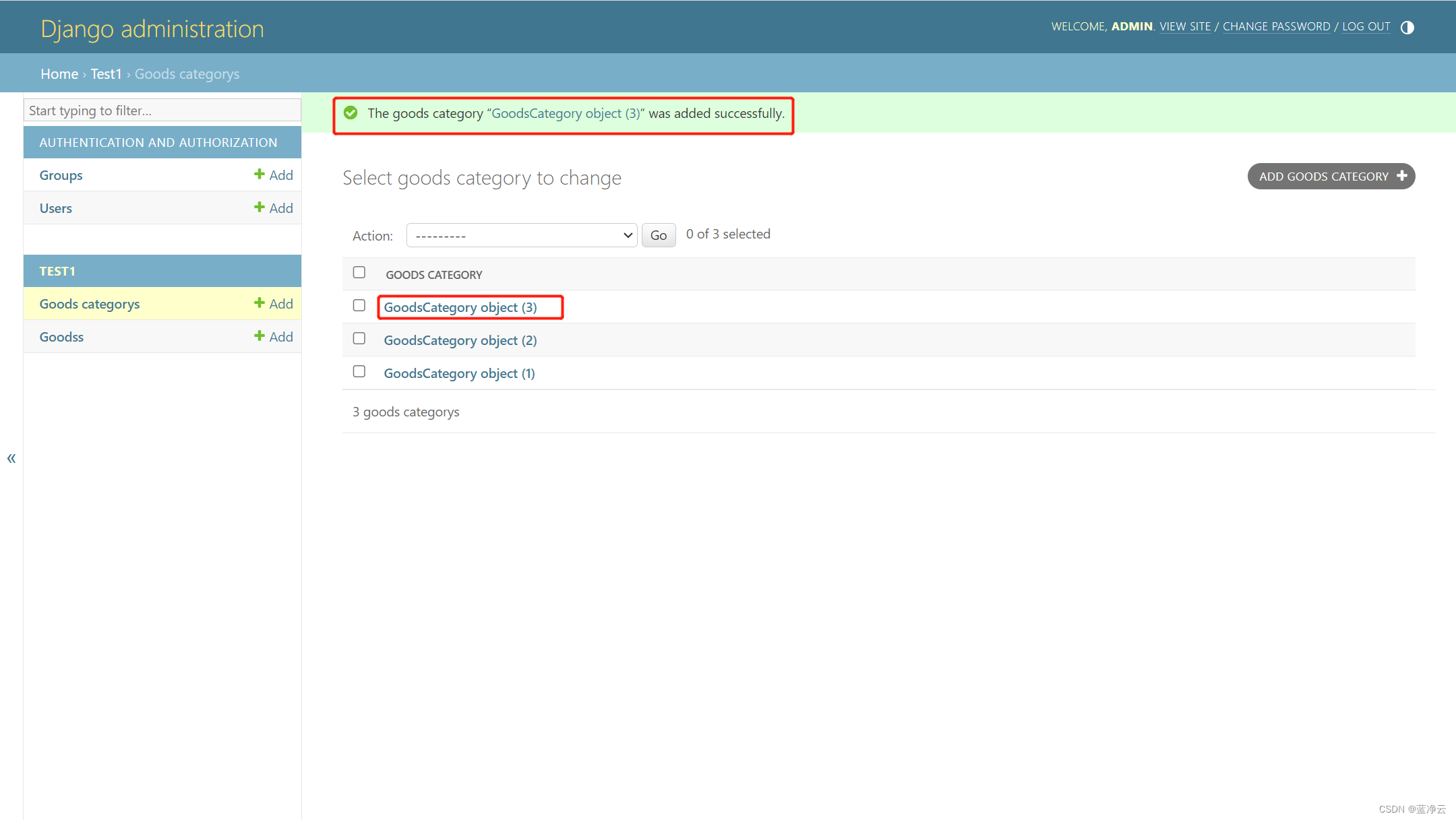Open Users in the sidebar
The image size is (1456, 820).
56,208
